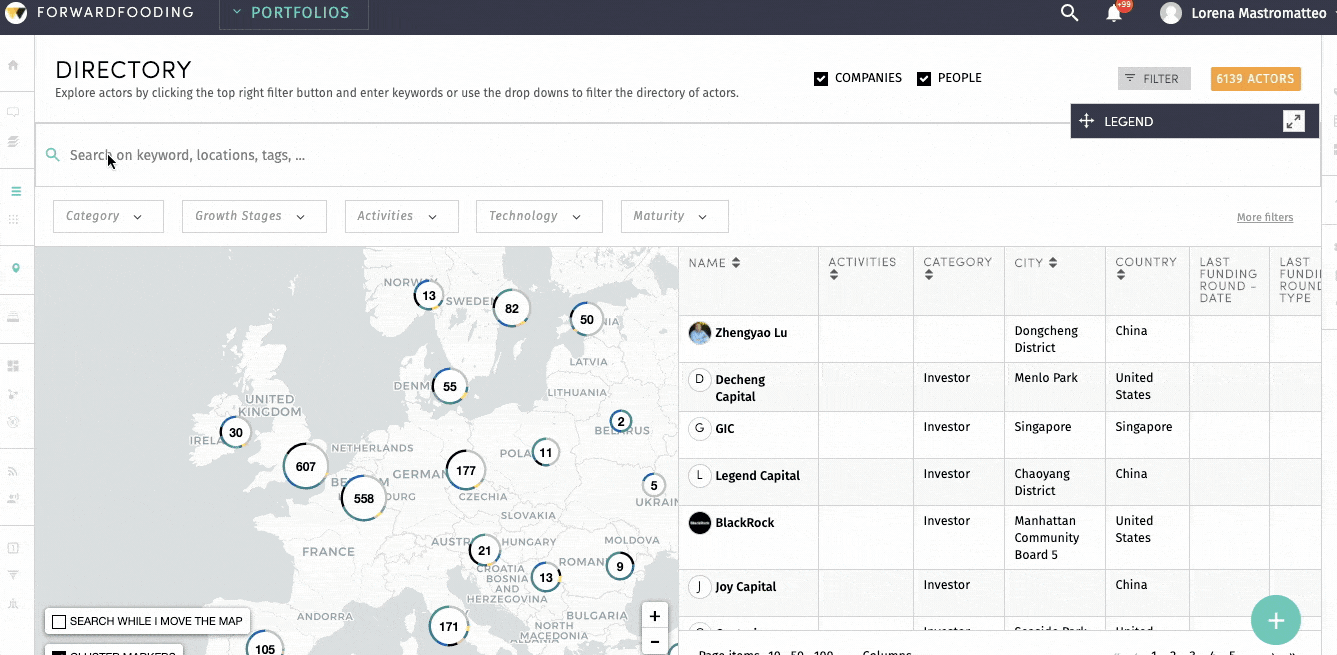
Task: Open the Category dropdown
Action: click(108, 216)
